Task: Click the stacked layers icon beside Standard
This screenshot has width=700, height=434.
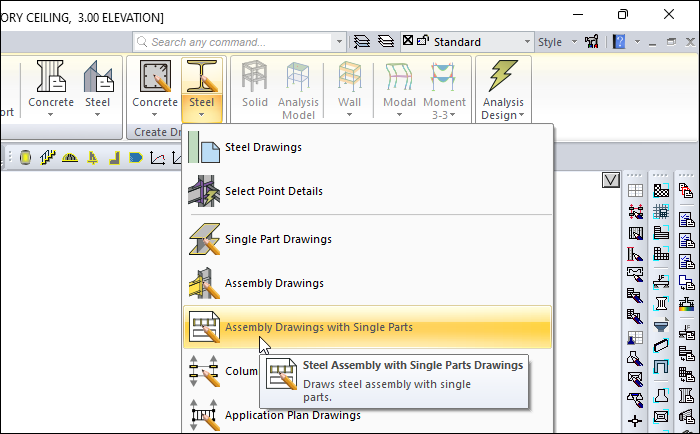Action: coord(386,42)
